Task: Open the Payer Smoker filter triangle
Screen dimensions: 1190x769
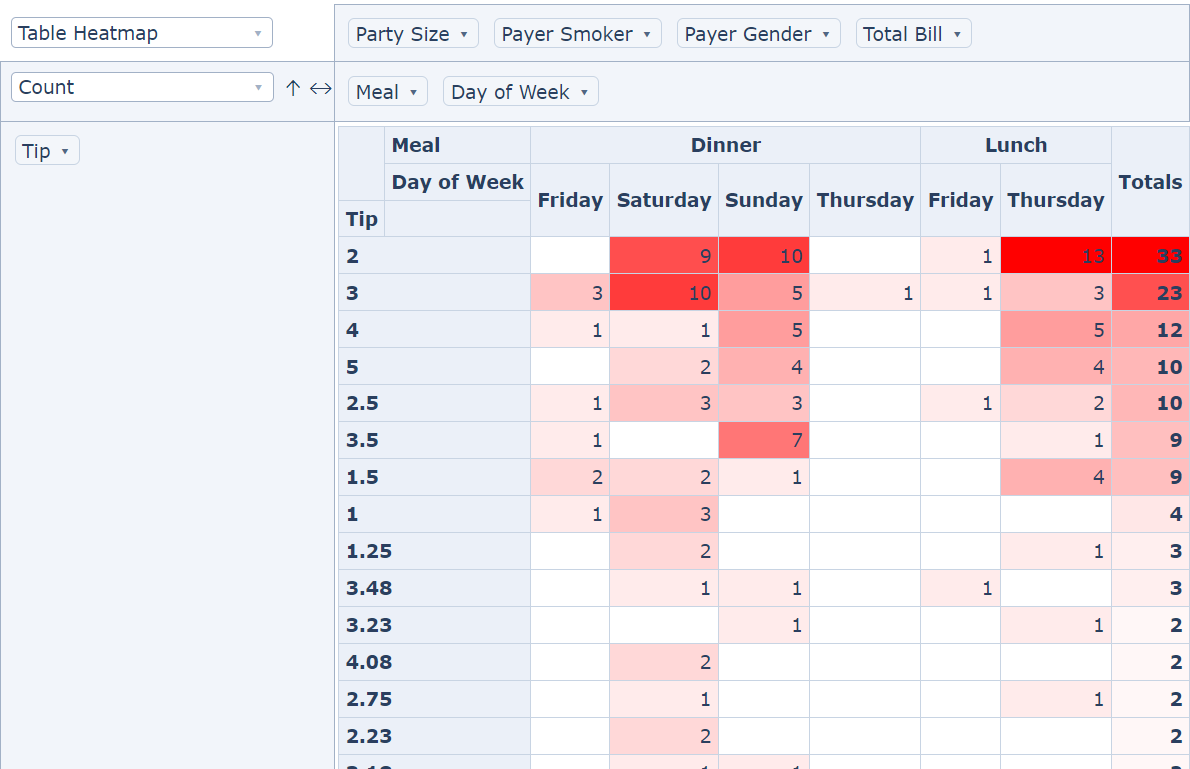Action: (647, 35)
